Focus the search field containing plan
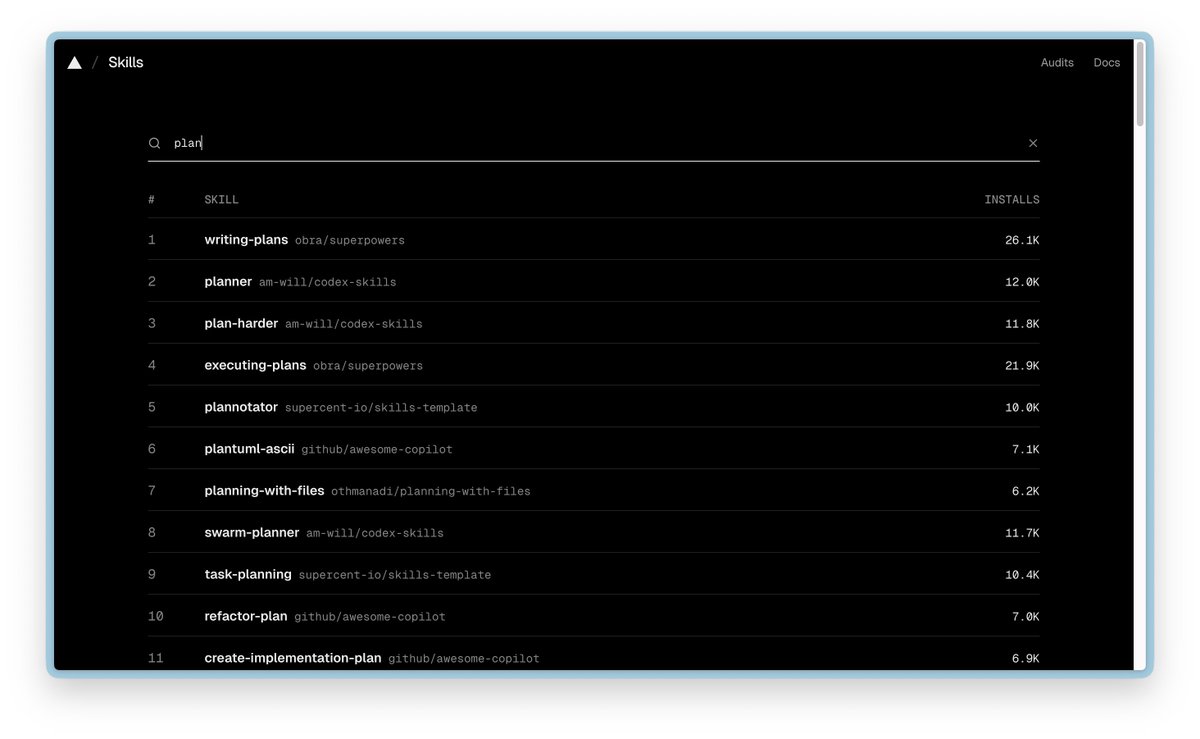1200x739 pixels. [x=596, y=143]
